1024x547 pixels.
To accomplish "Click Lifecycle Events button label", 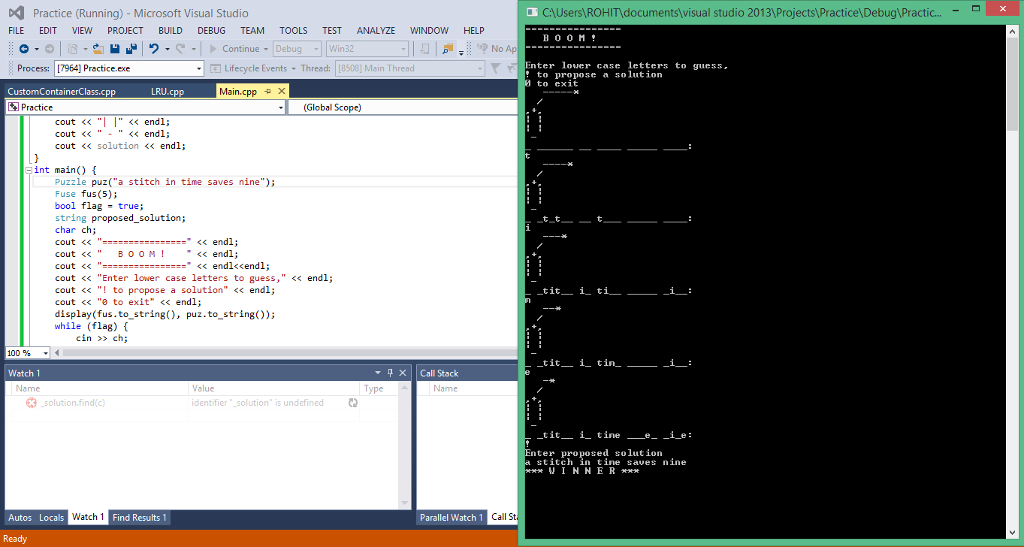I will pyautogui.click(x=255, y=69).
